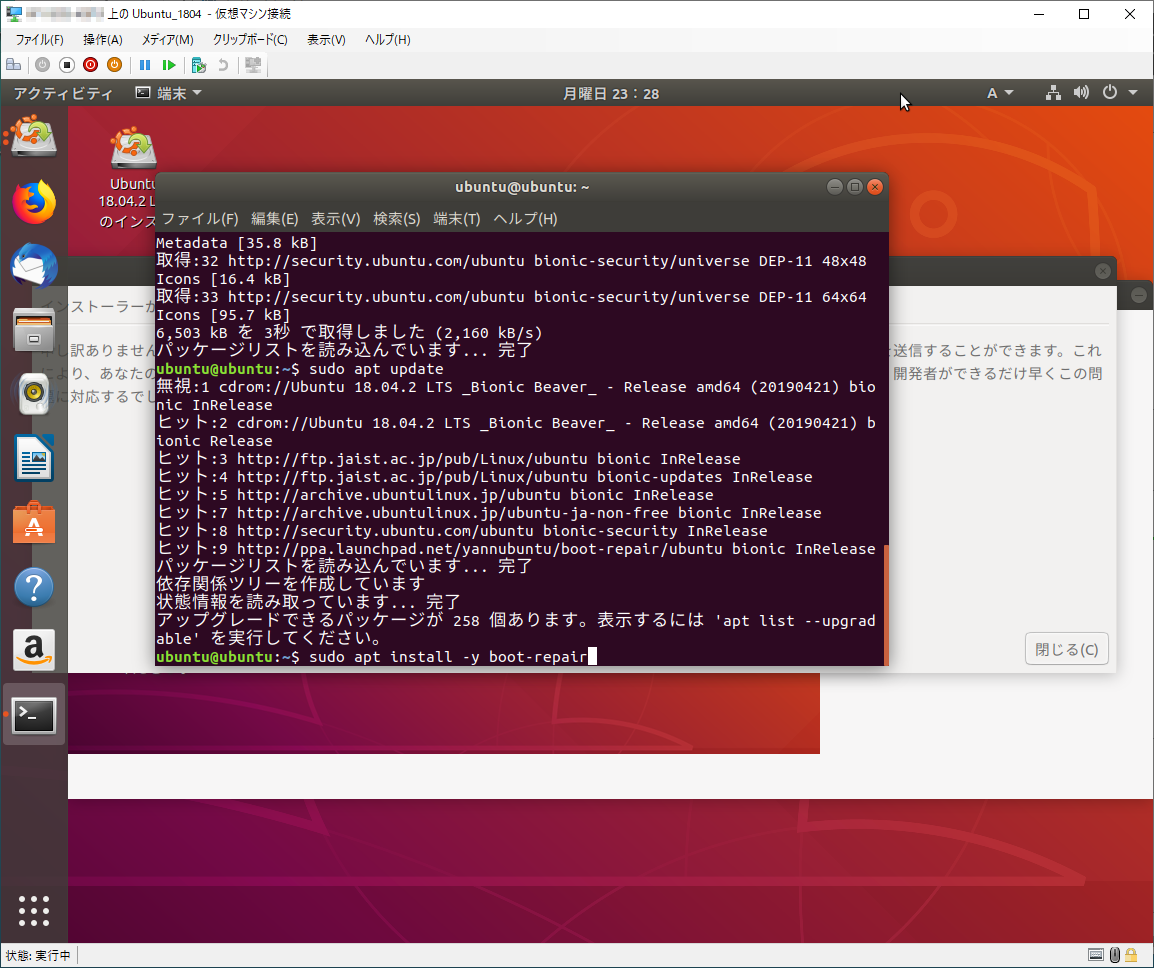Open terminal ヘルプ(H) menu
The height and width of the screenshot is (968, 1154).
pyautogui.click(x=525, y=219)
